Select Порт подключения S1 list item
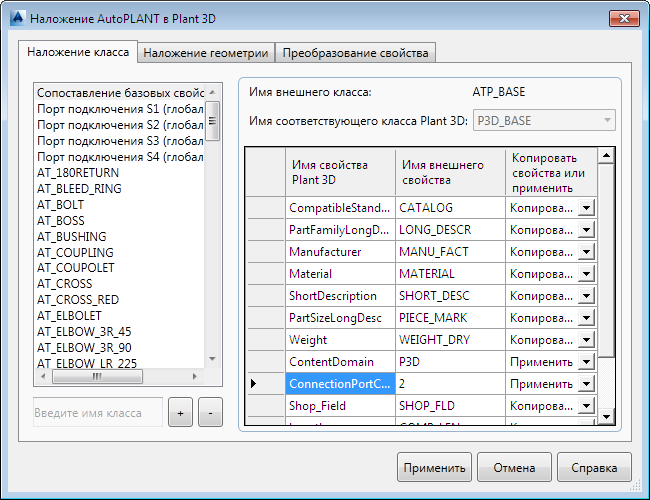The height and width of the screenshot is (500, 650). click(120, 109)
